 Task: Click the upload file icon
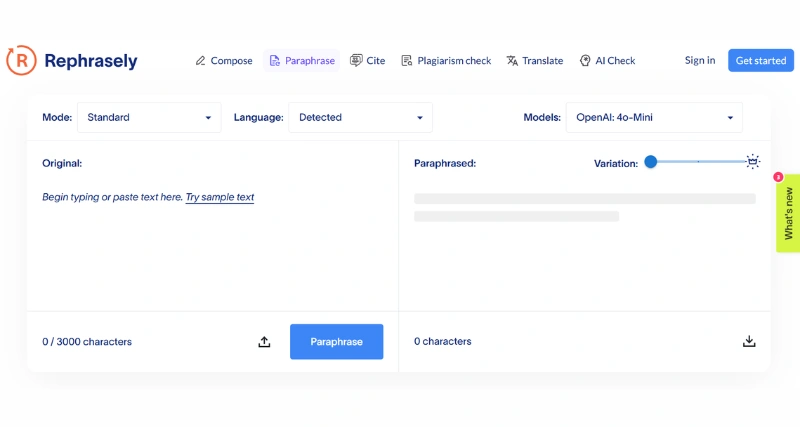pyautogui.click(x=264, y=342)
